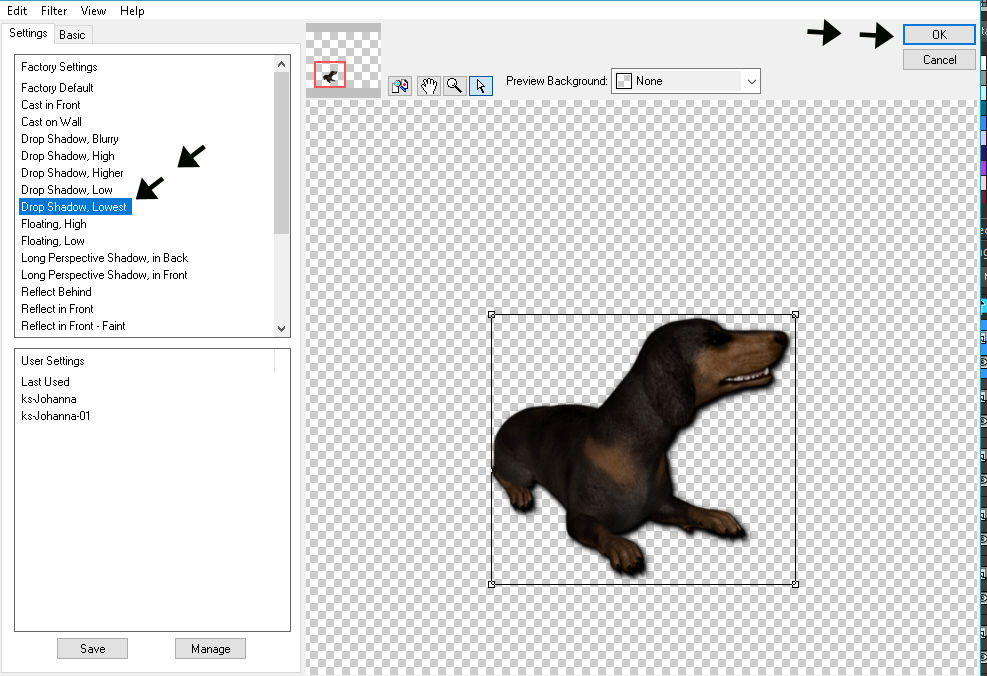Confirm the effect with OK
987x676 pixels.
[939, 35]
